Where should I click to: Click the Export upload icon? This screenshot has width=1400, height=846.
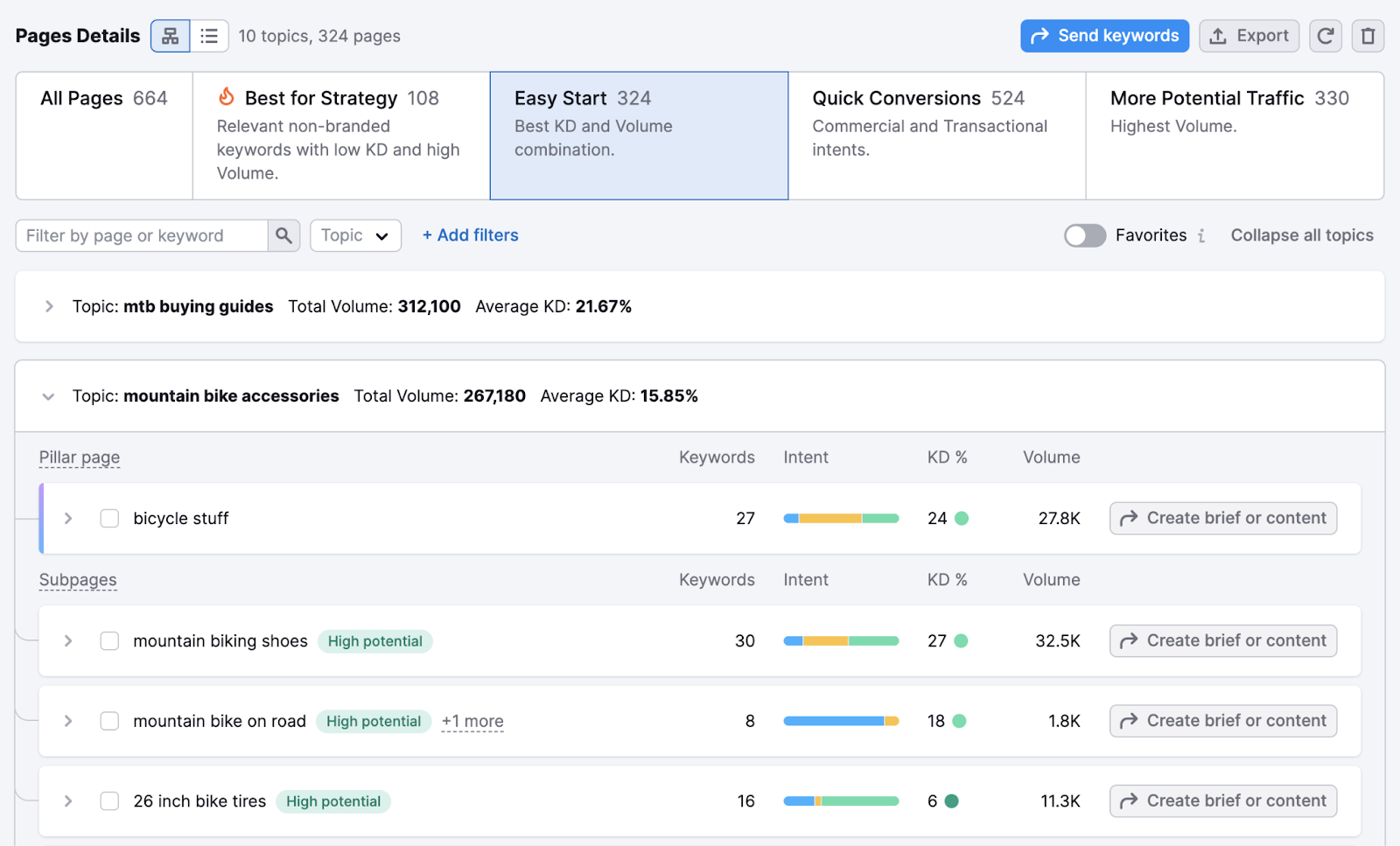1217,36
